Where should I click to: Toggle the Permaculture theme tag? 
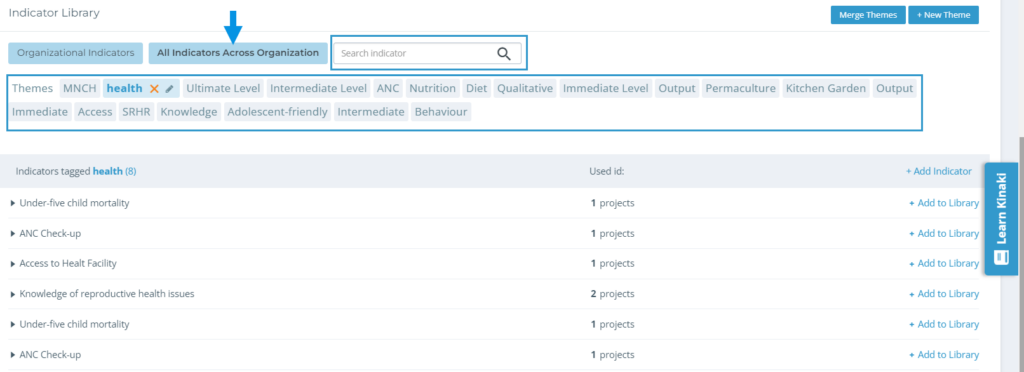(x=741, y=88)
